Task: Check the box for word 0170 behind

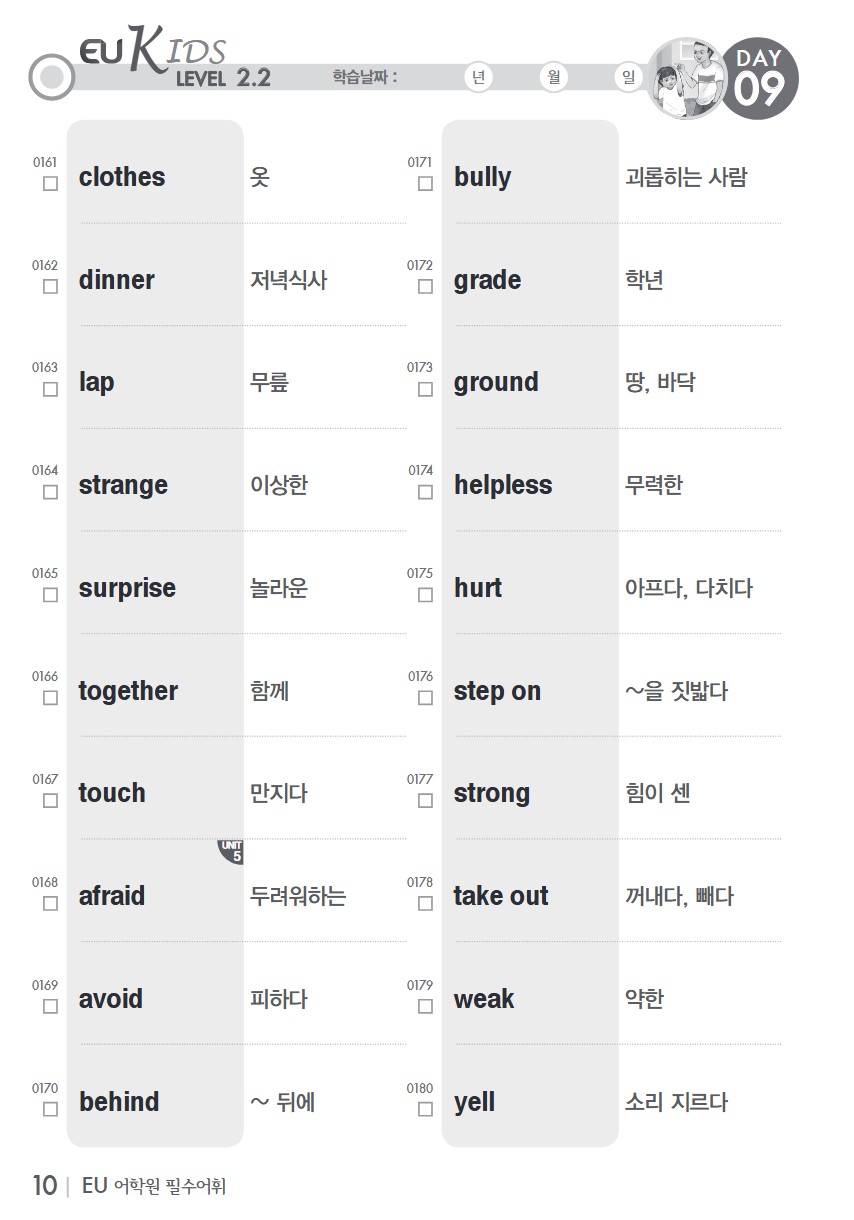Action: click(x=50, y=1109)
